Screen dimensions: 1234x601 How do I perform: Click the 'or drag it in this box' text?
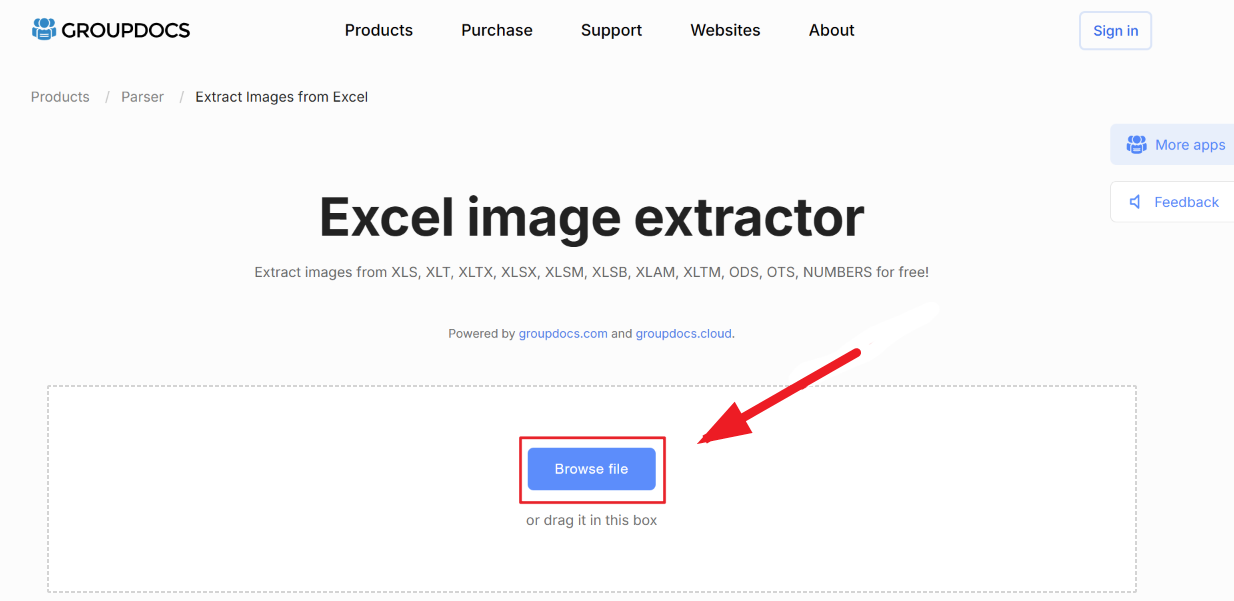click(x=592, y=519)
